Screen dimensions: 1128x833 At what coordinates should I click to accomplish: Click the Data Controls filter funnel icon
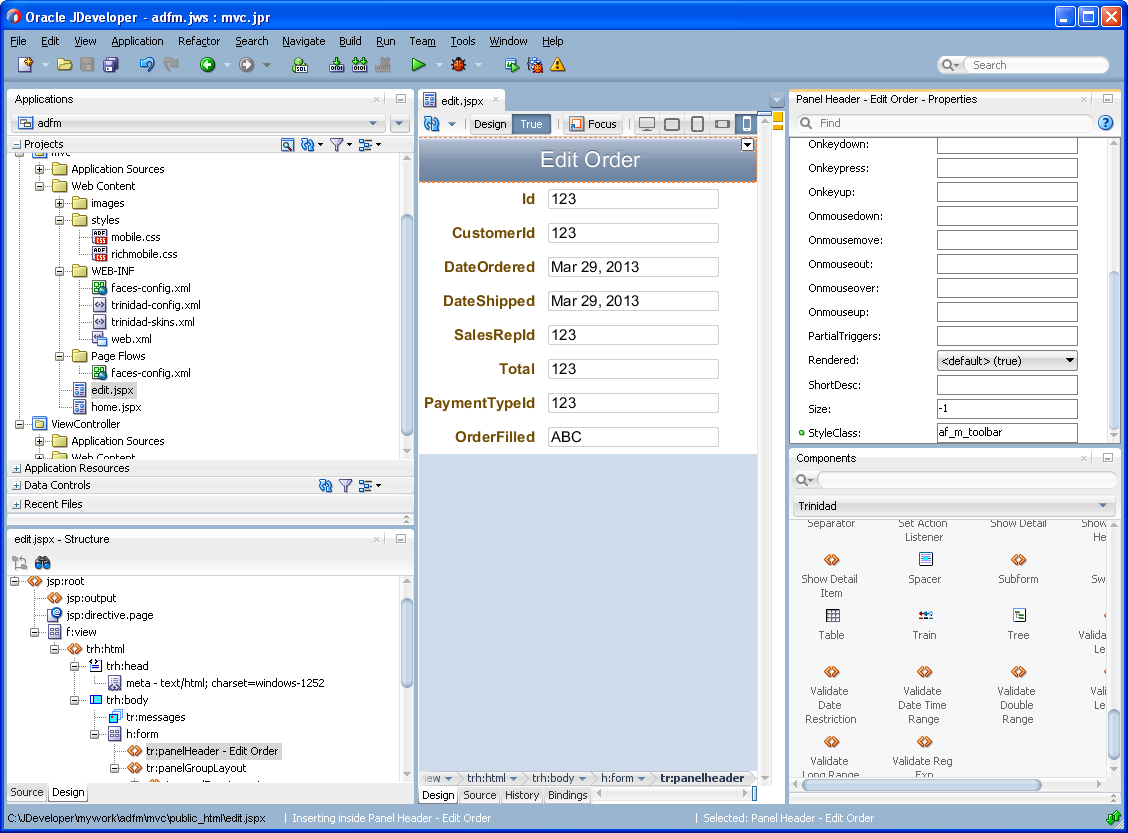[x=345, y=486]
